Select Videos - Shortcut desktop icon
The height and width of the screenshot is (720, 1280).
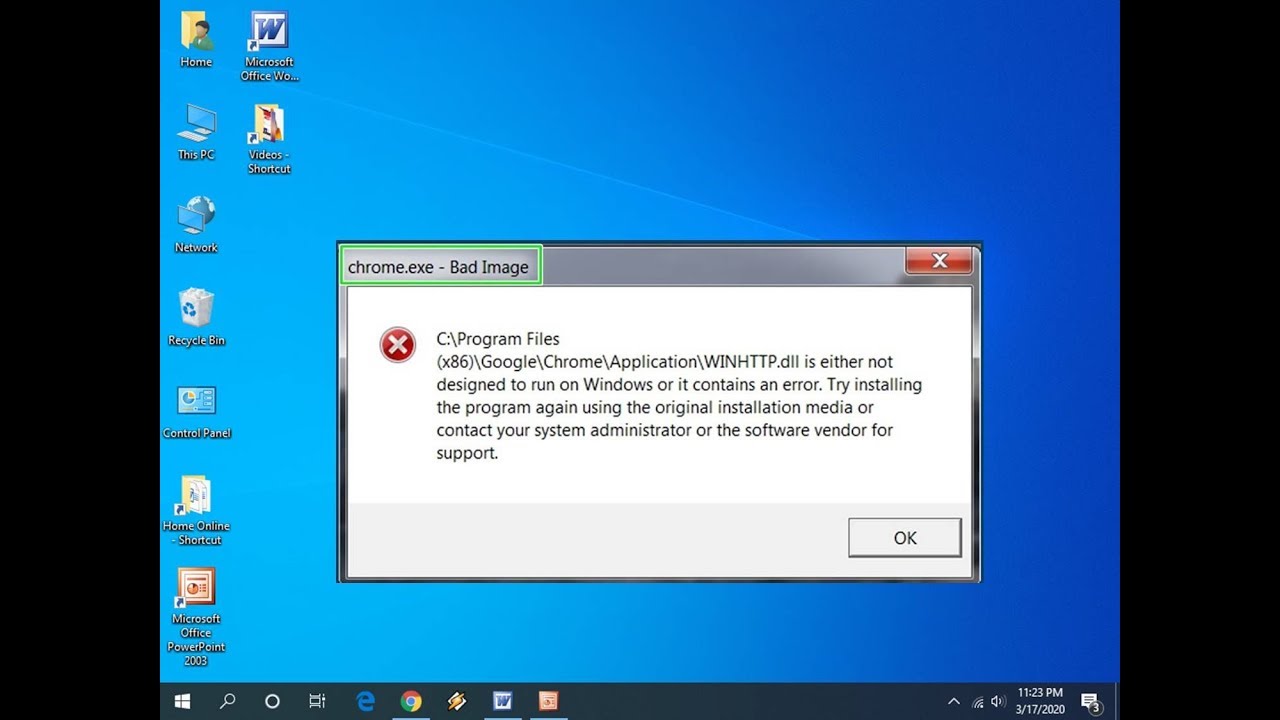click(x=269, y=139)
